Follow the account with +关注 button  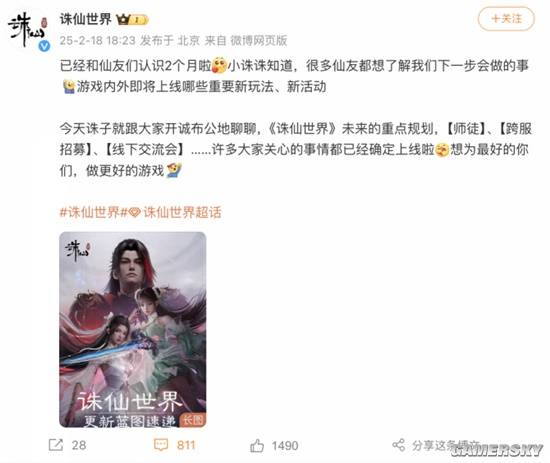click(506, 19)
